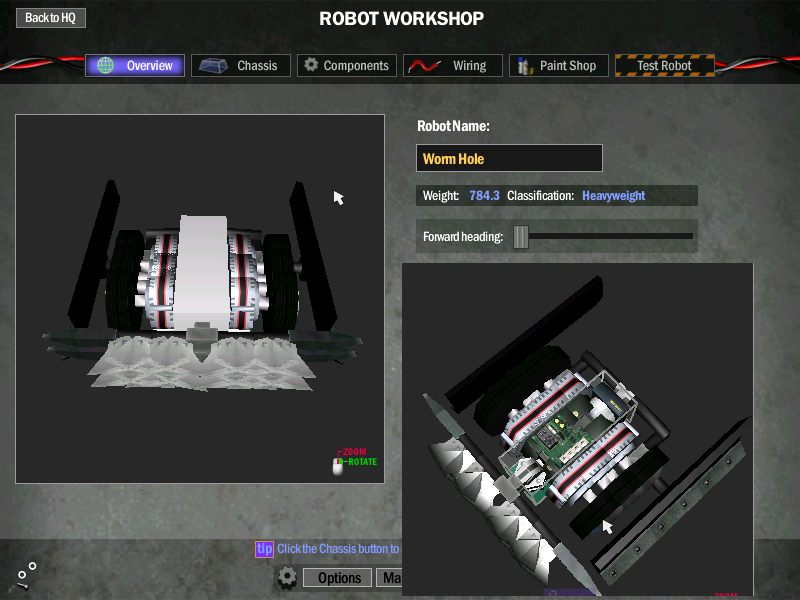Click the Heavyweight classification text

(x=614, y=196)
